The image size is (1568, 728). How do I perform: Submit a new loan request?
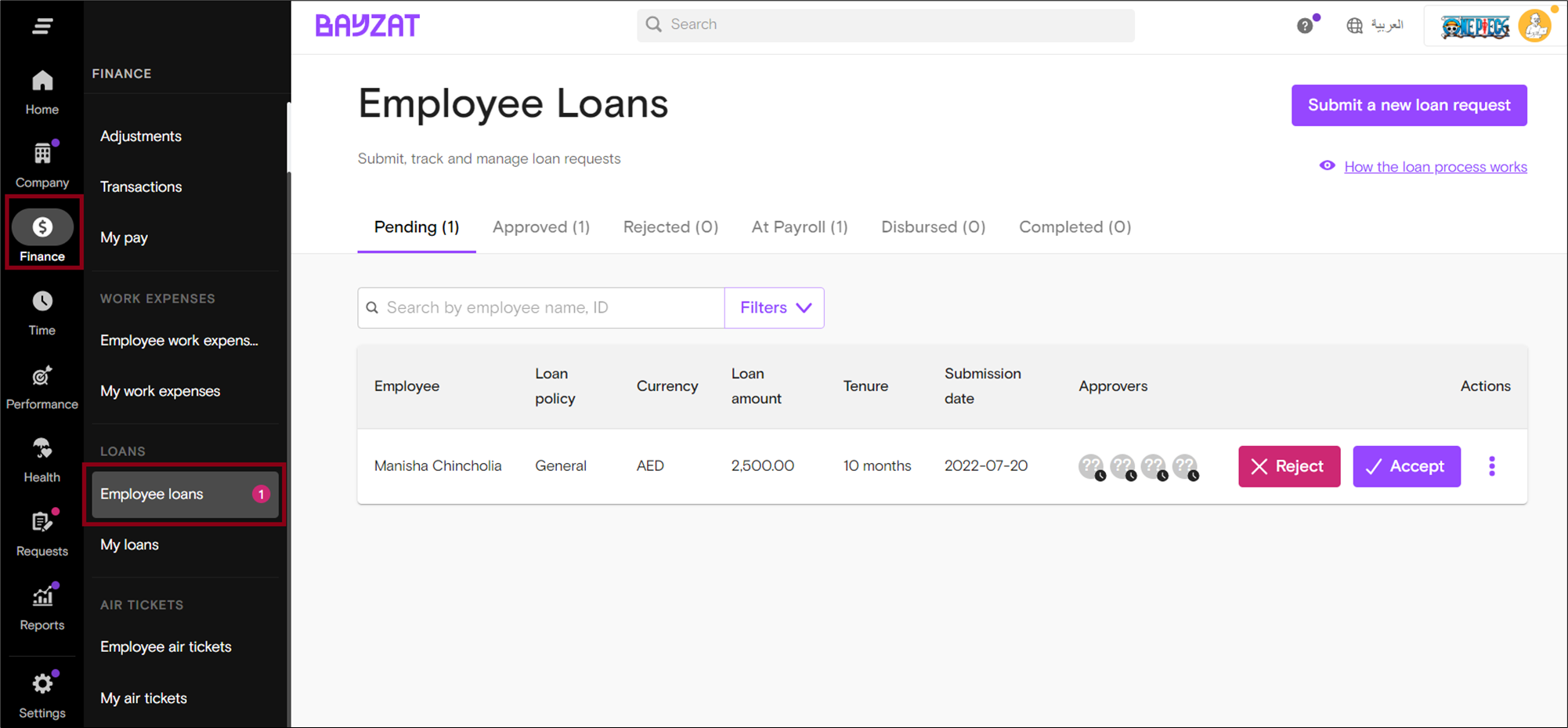click(x=1408, y=105)
